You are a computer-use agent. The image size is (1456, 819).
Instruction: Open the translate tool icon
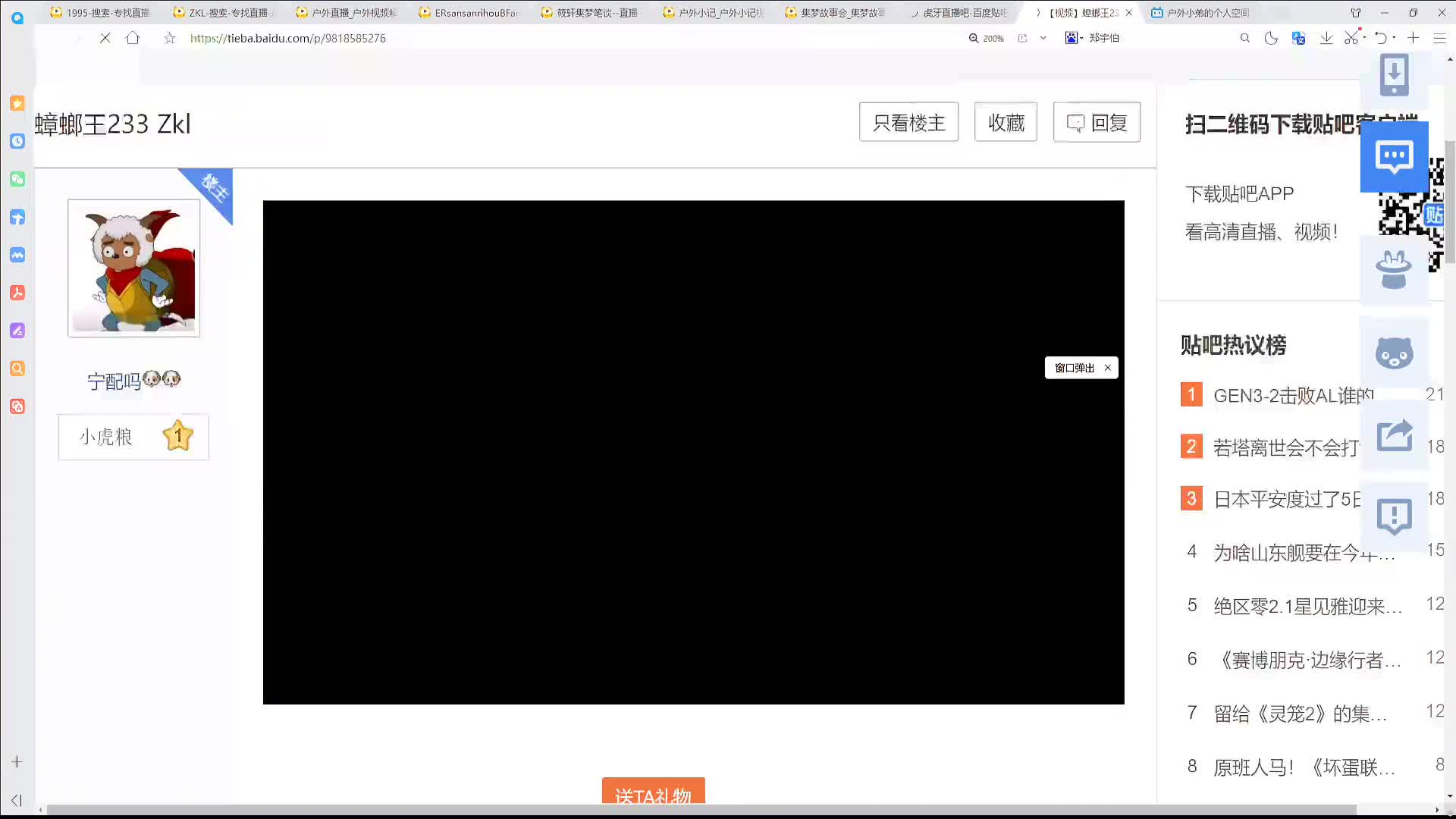pyautogui.click(x=1298, y=38)
